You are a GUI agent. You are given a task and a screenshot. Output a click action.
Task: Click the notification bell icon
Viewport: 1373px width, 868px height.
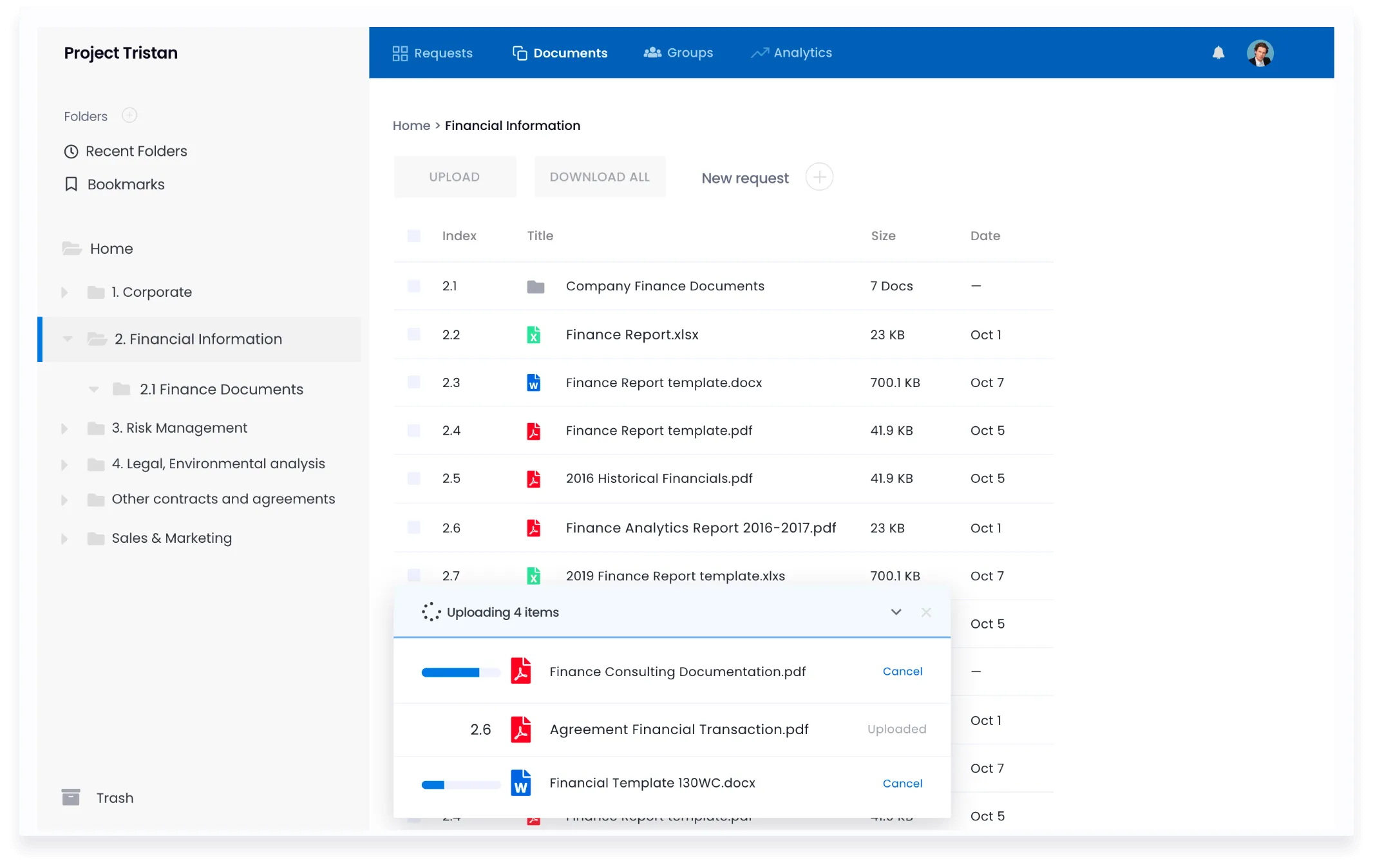[x=1218, y=53]
